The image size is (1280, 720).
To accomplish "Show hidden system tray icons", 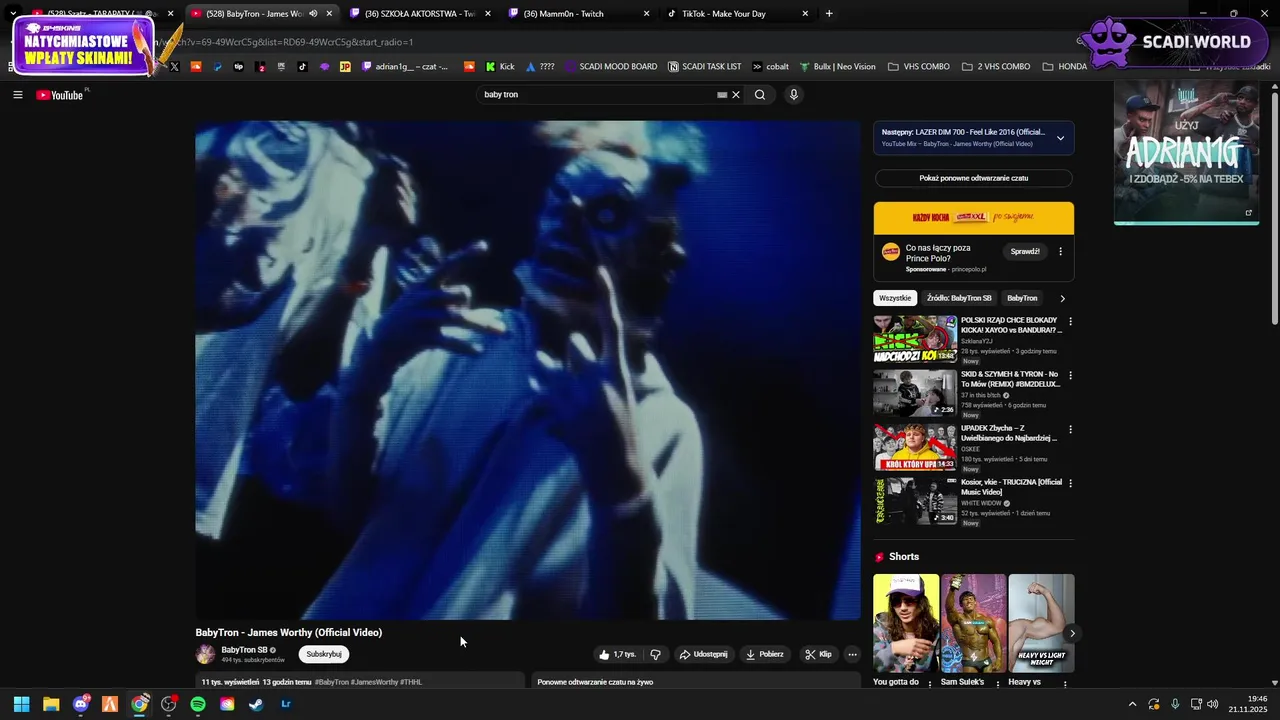I will (x=1132, y=704).
